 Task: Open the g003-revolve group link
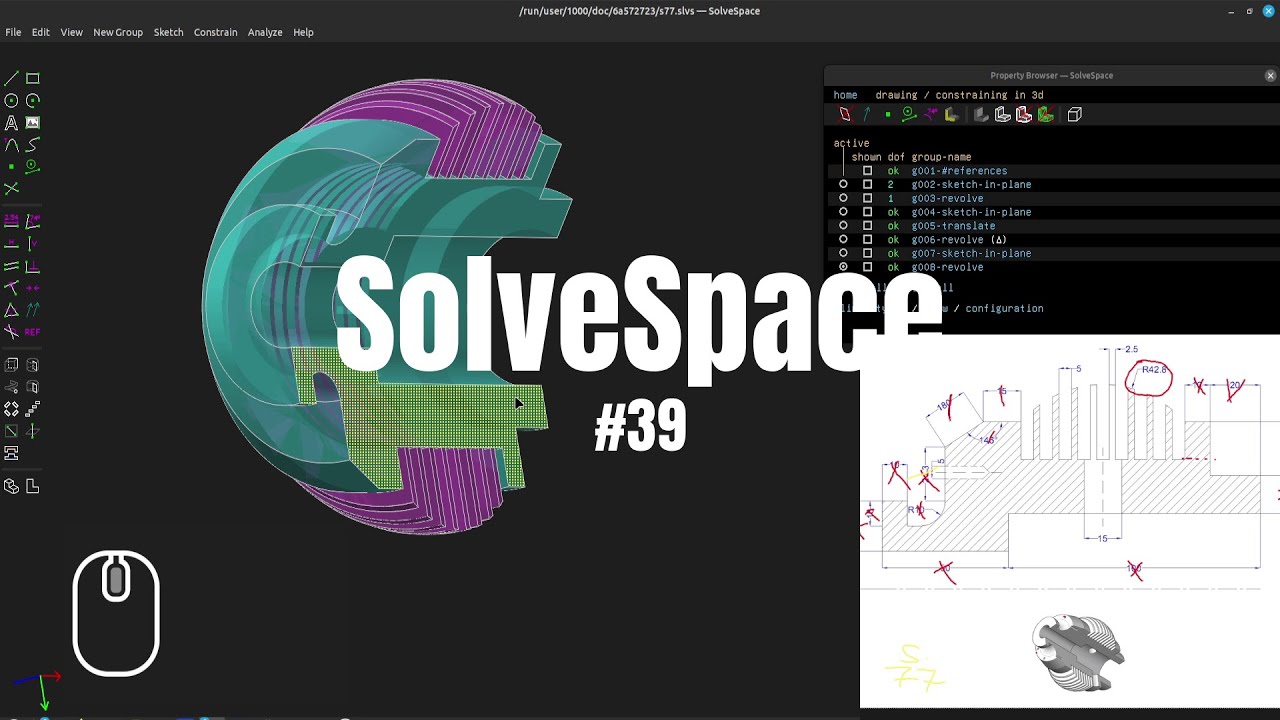click(947, 198)
